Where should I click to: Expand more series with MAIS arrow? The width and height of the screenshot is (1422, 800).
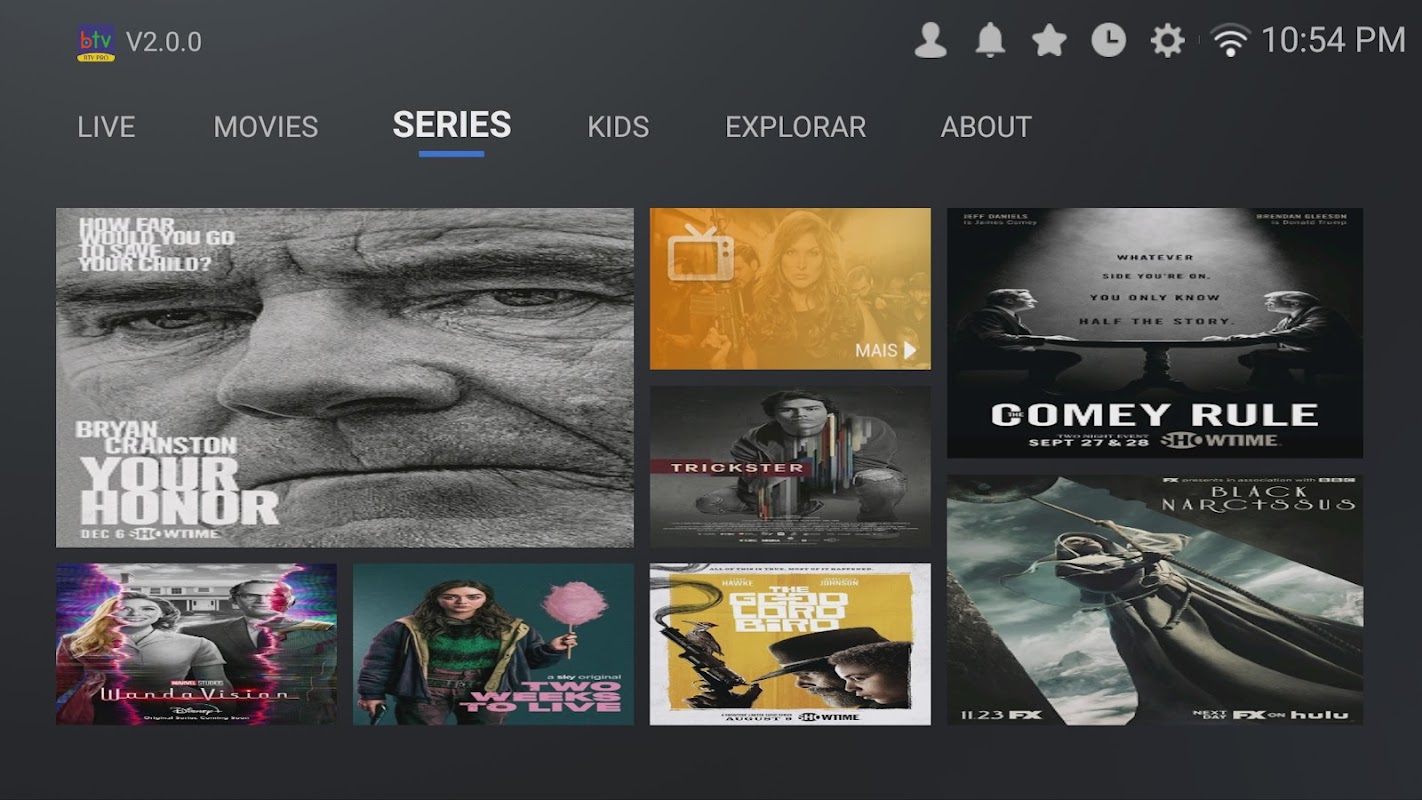pyautogui.click(x=886, y=350)
